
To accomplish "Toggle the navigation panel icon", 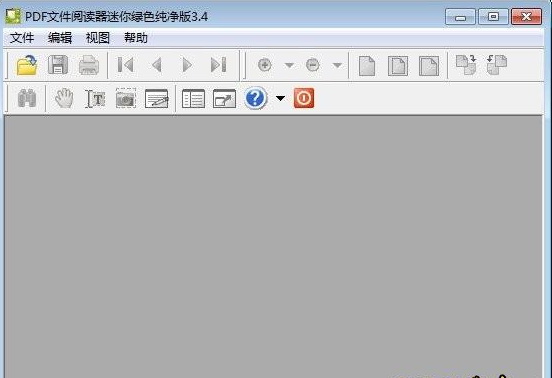I will (193, 99).
